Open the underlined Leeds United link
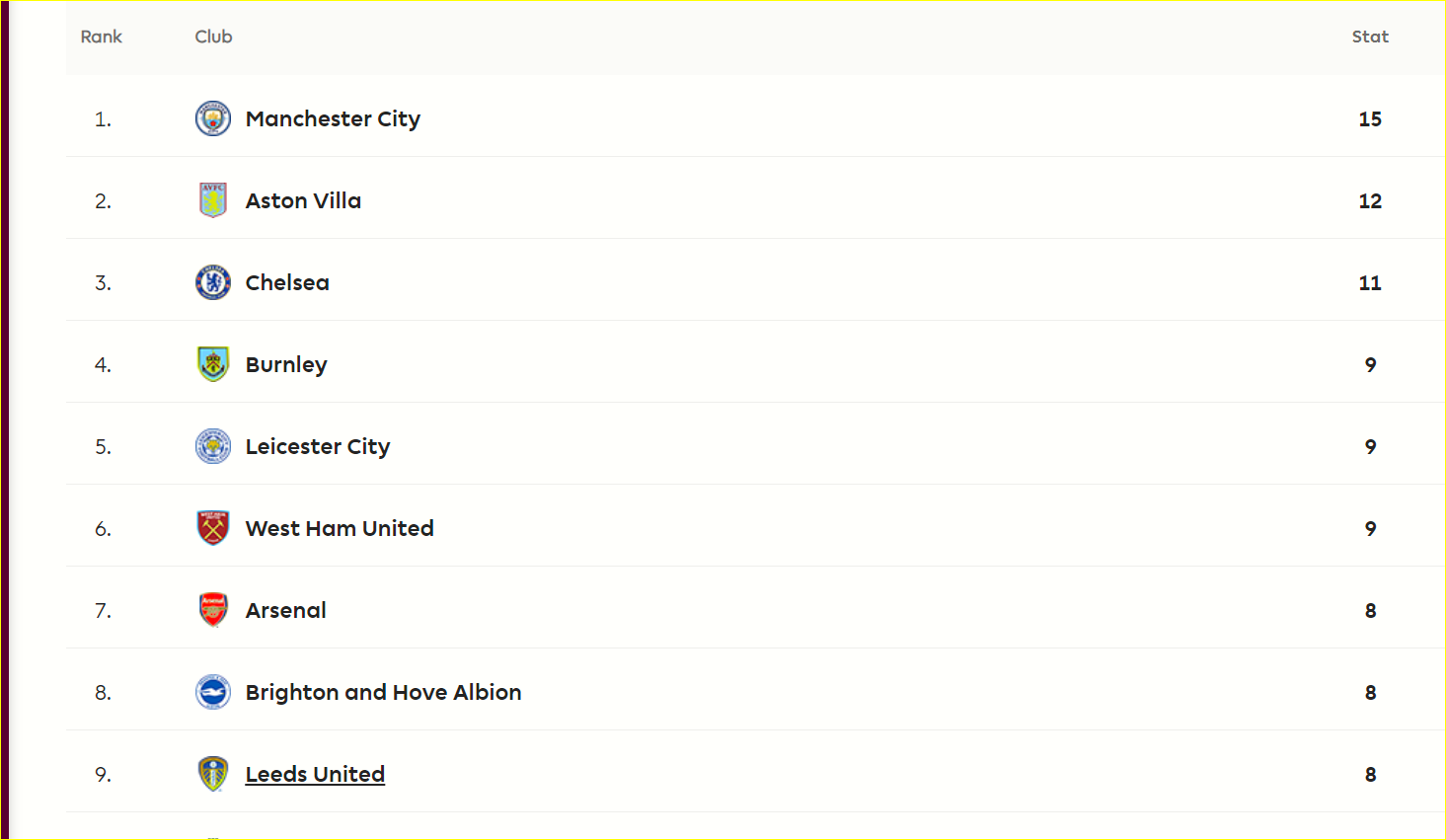 (315, 775)
